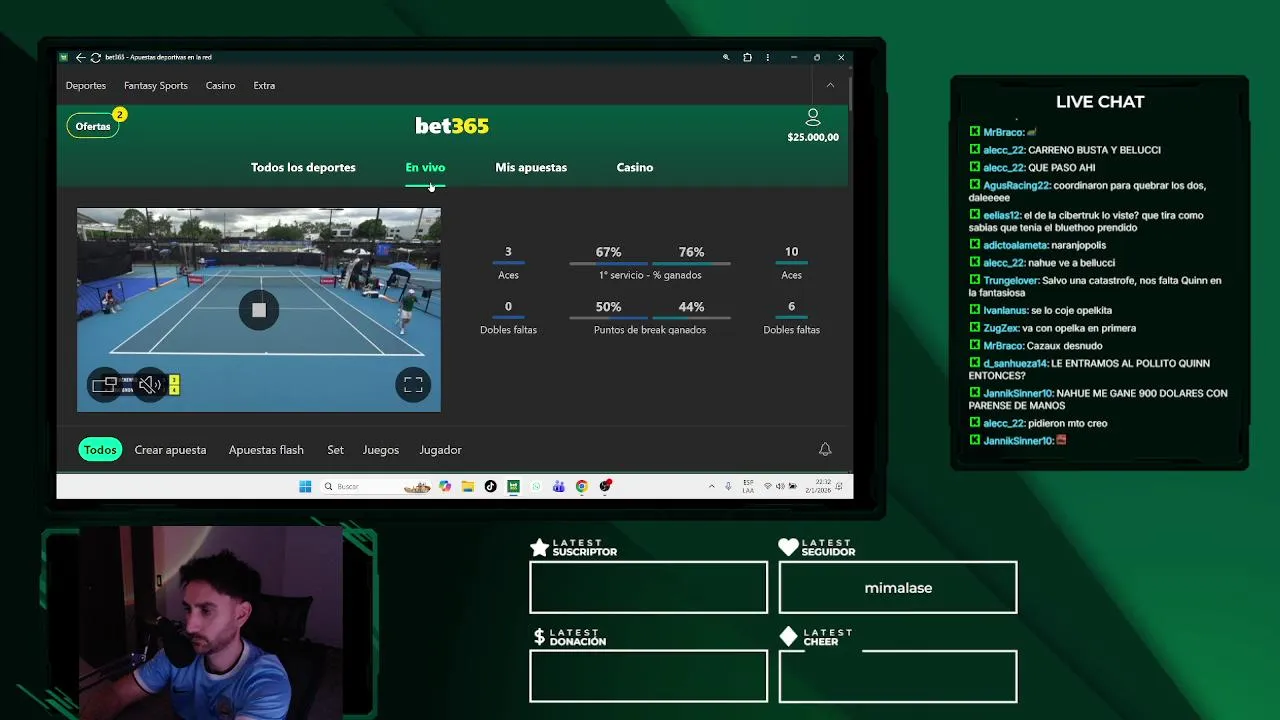
Task: Click the $25.000,00 balance
Action: (x=813, y=137)
